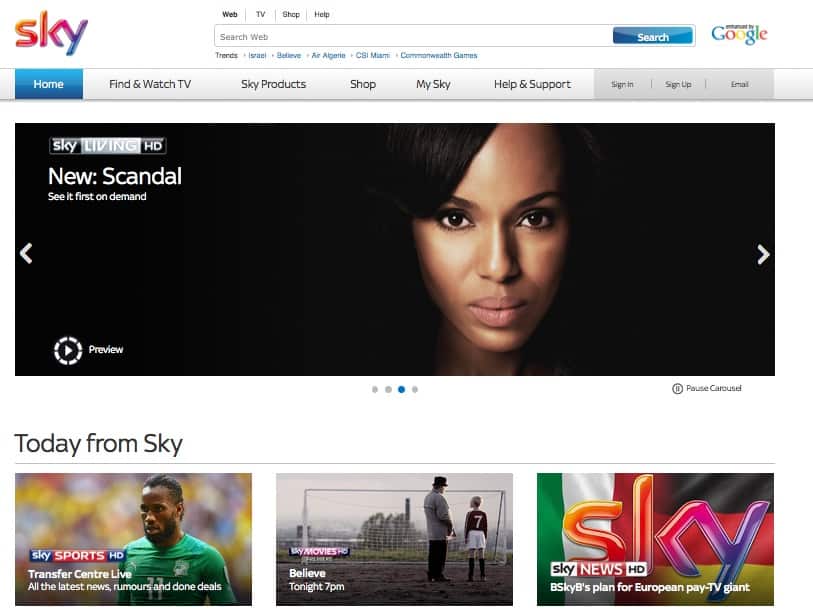Play the Scandal preview icon
This screenshot has width=813, height=615.
[x=68, y=351]
